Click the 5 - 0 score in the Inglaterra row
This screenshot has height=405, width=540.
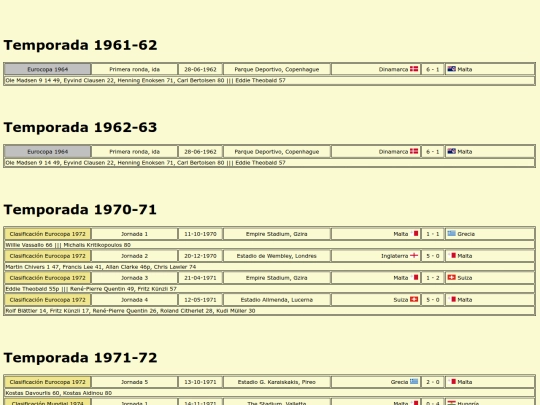coord(433,256)
